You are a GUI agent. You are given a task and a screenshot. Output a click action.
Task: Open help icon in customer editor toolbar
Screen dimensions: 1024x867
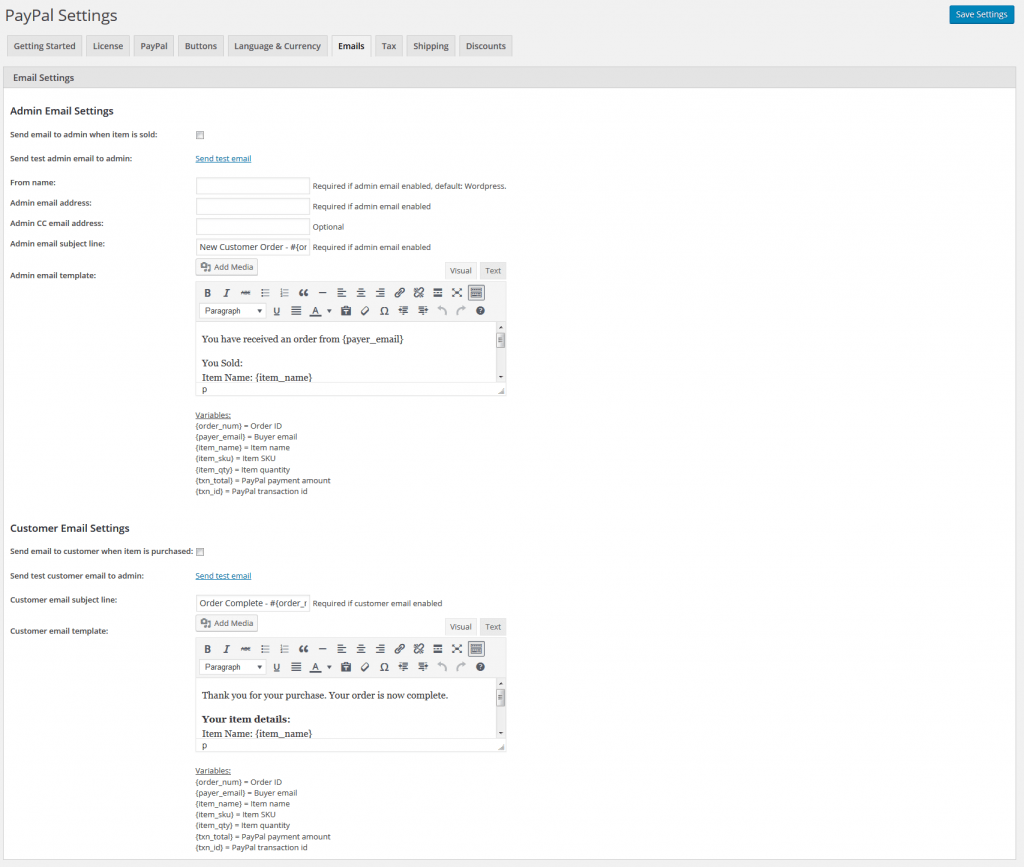click(480, 667)
